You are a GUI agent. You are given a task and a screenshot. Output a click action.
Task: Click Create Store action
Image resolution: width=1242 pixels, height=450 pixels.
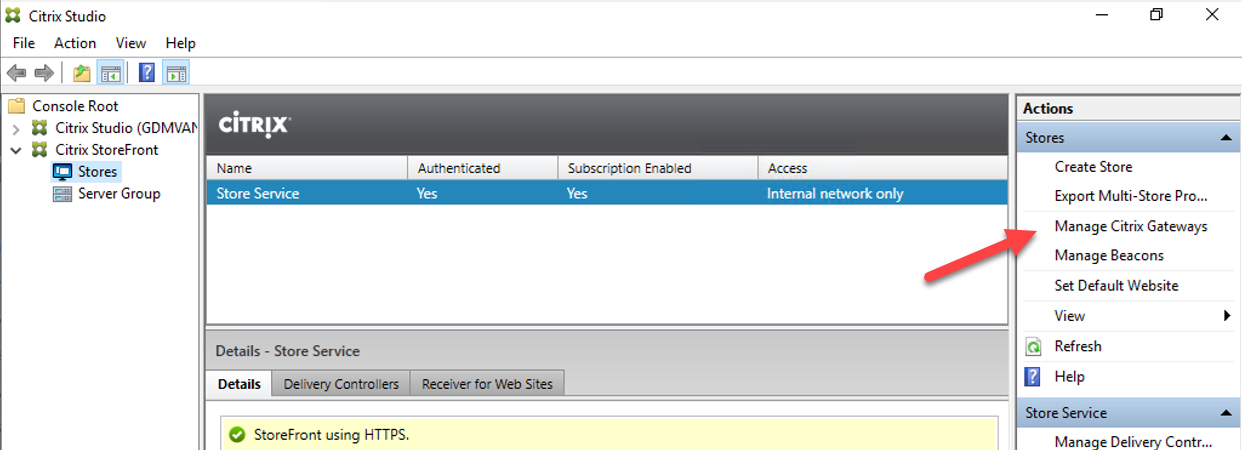click(x=1093, y=167)
